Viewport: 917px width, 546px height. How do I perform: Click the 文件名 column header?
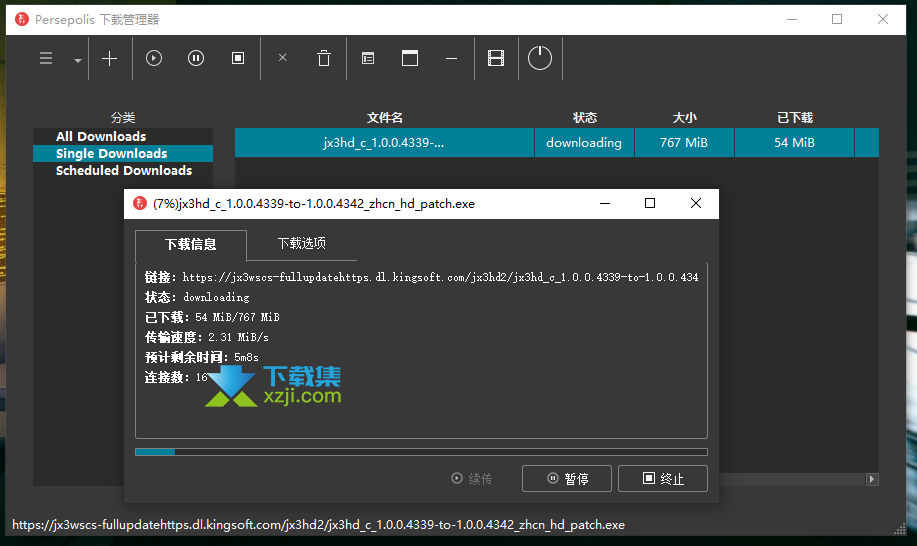point(385,118)
